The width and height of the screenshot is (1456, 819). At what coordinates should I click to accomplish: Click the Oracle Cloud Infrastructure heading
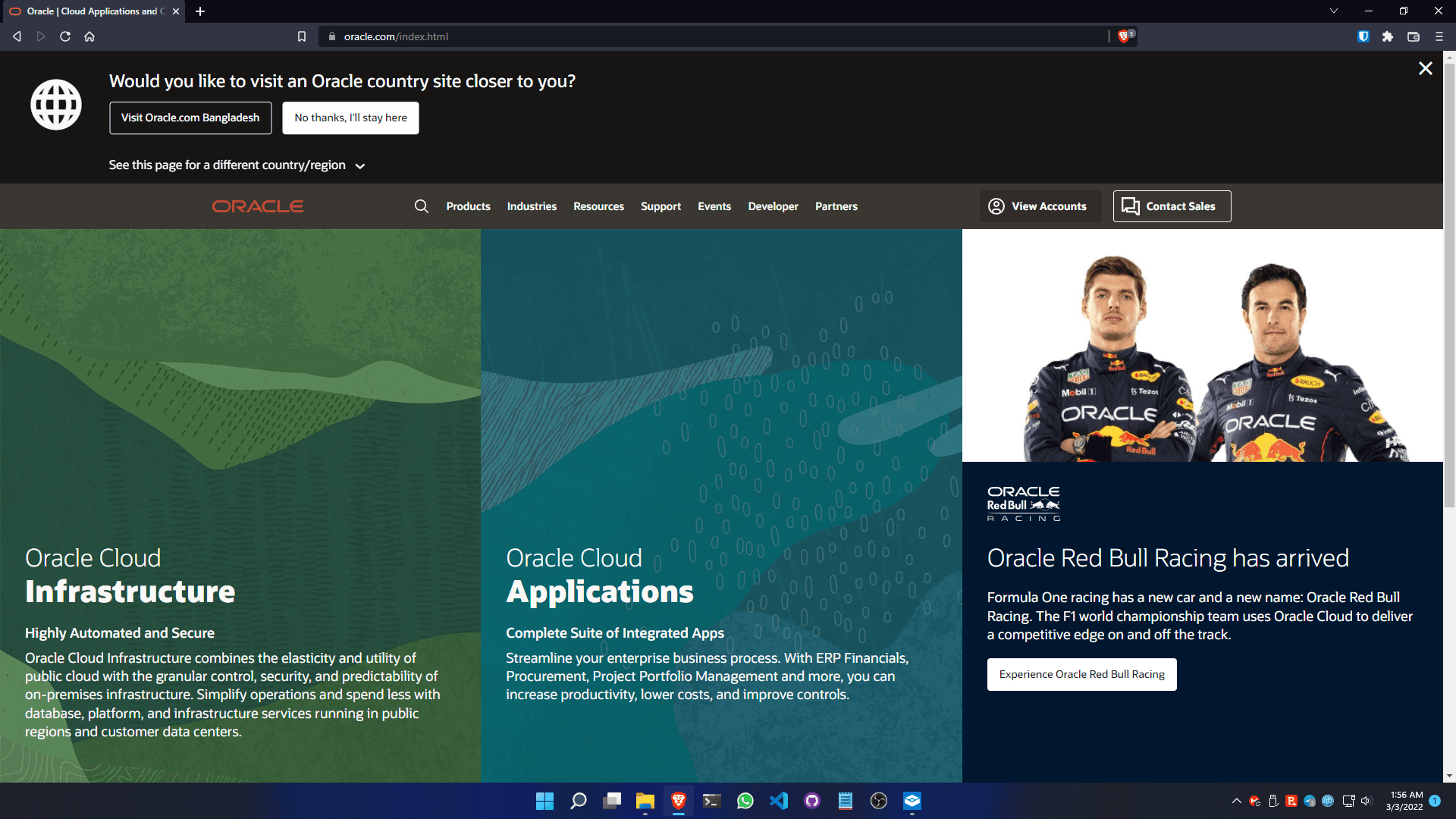click(130, 576)
